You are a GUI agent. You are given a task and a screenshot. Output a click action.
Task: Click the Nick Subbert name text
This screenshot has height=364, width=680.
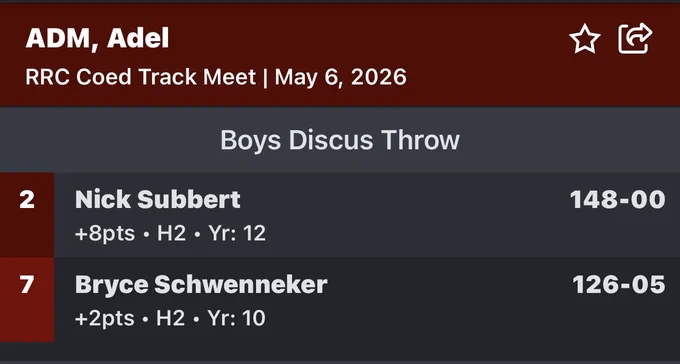coord(158,200)
